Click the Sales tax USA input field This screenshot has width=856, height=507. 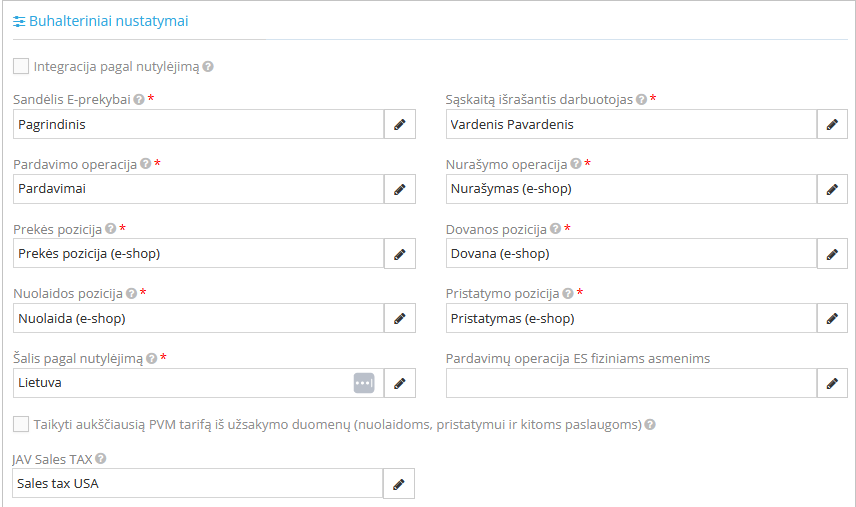tap(198, 484)
